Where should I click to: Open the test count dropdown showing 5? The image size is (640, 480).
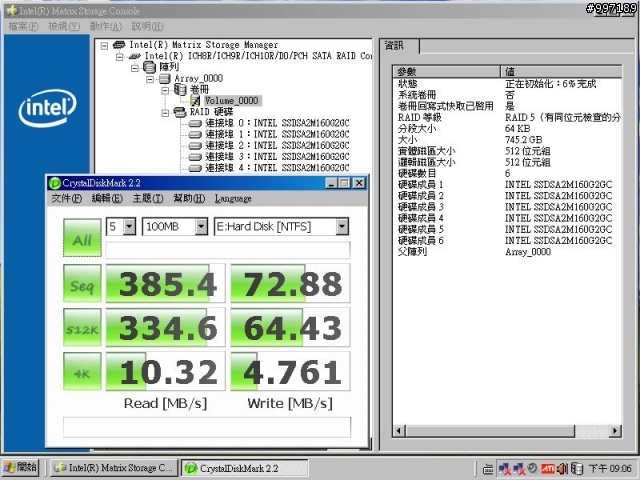pos(129,227)
